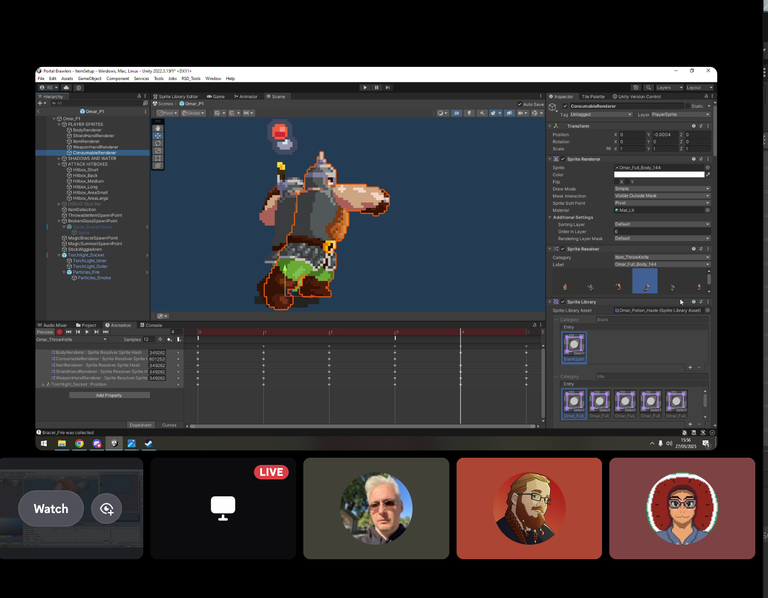The height and width of the screenshot is (598, 768).
Task: Select the Rotate tool in Scene
Action: pyautogui.click(x=158, y=144)
